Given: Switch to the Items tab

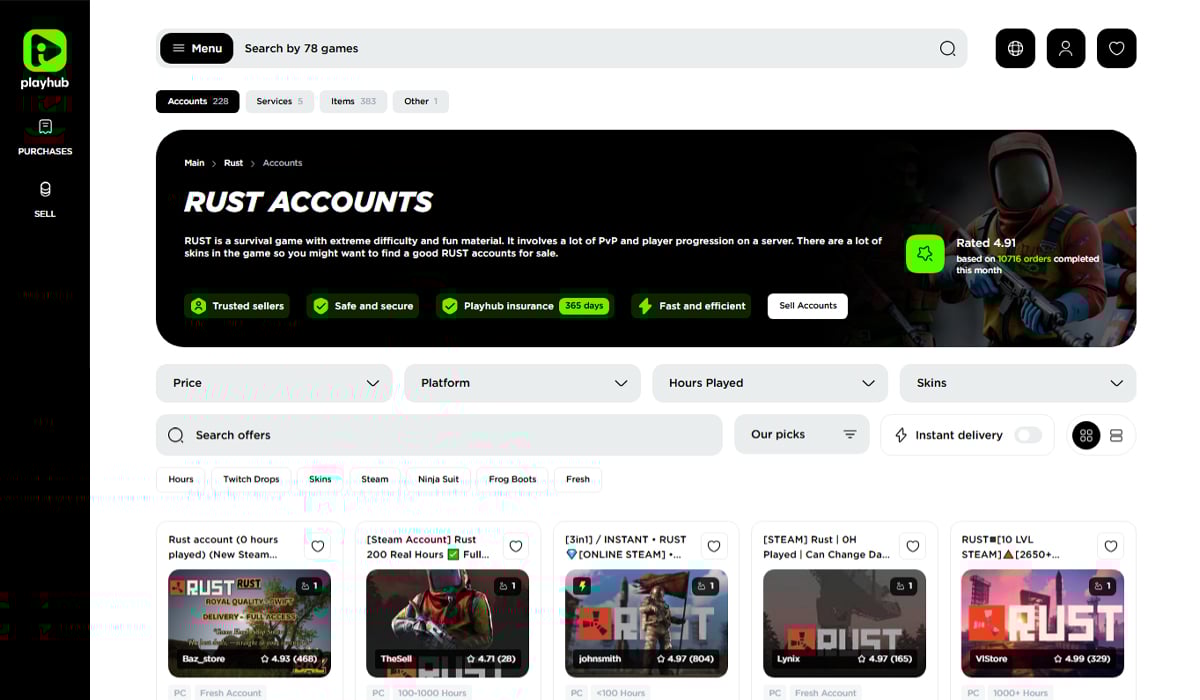Looking at the screenshot, I should pyautogui.click(x=353, y=101).
